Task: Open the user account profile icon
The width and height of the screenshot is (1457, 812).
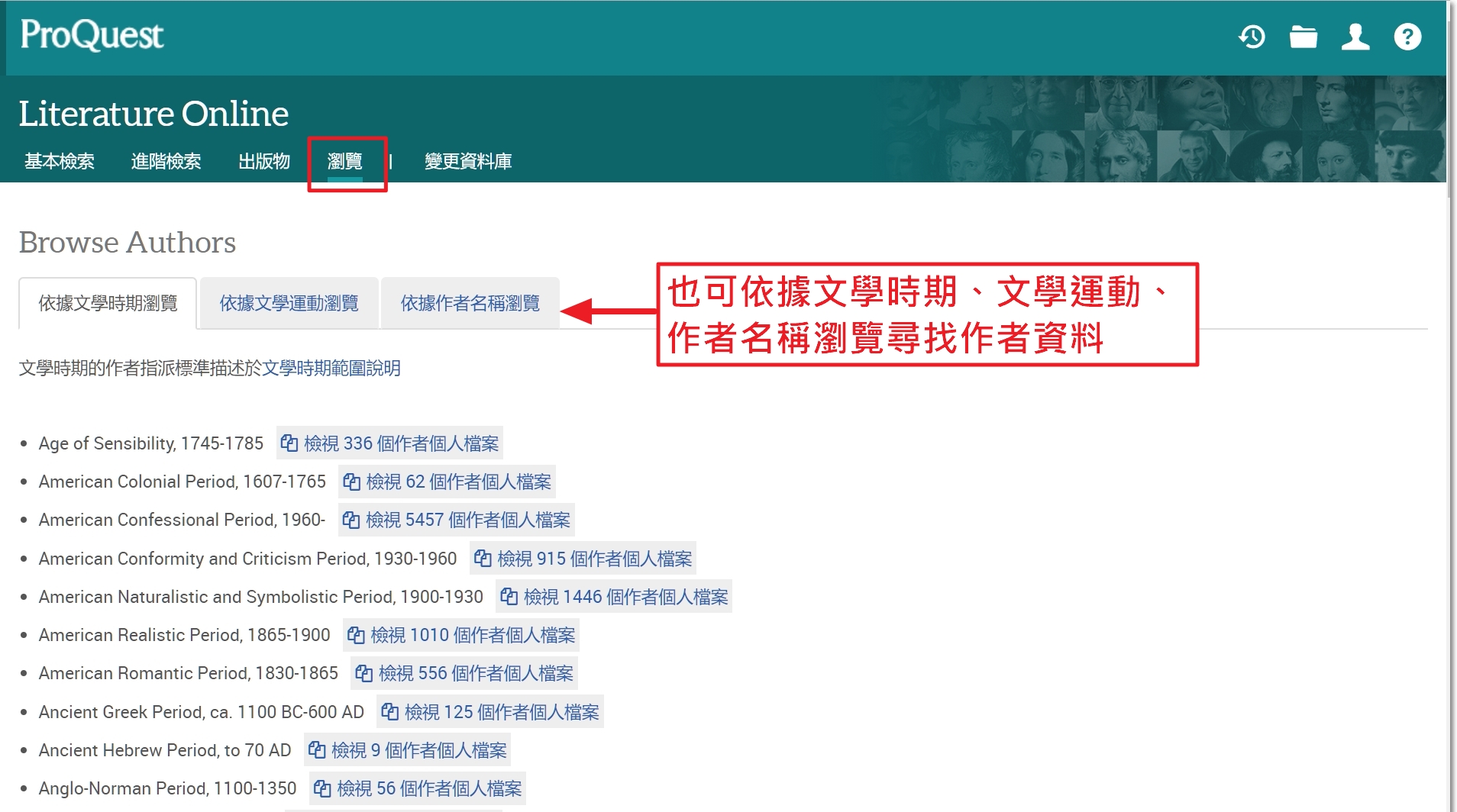Action: coord(1355,37)
